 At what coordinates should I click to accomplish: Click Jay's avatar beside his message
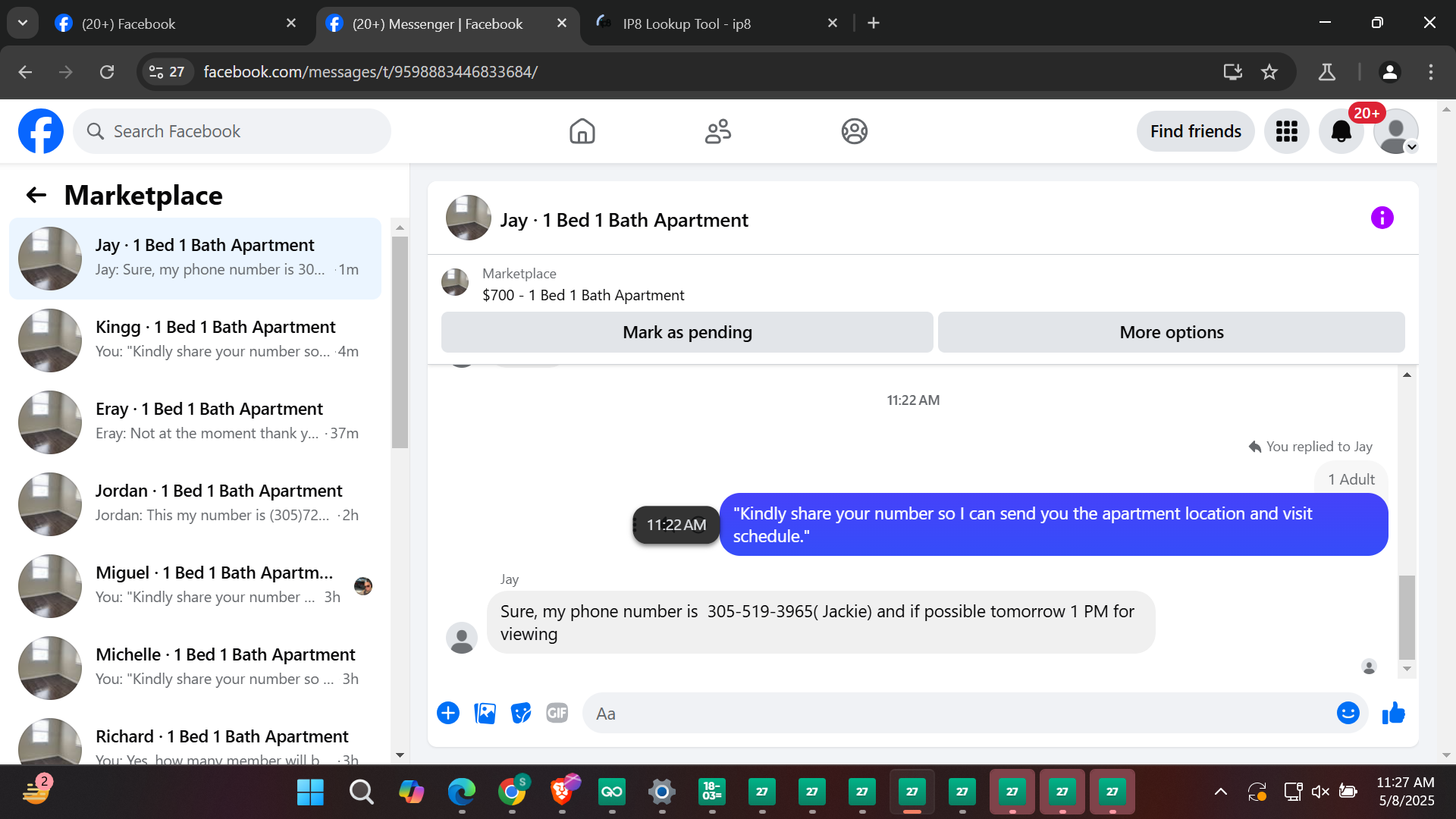[461, 638]
